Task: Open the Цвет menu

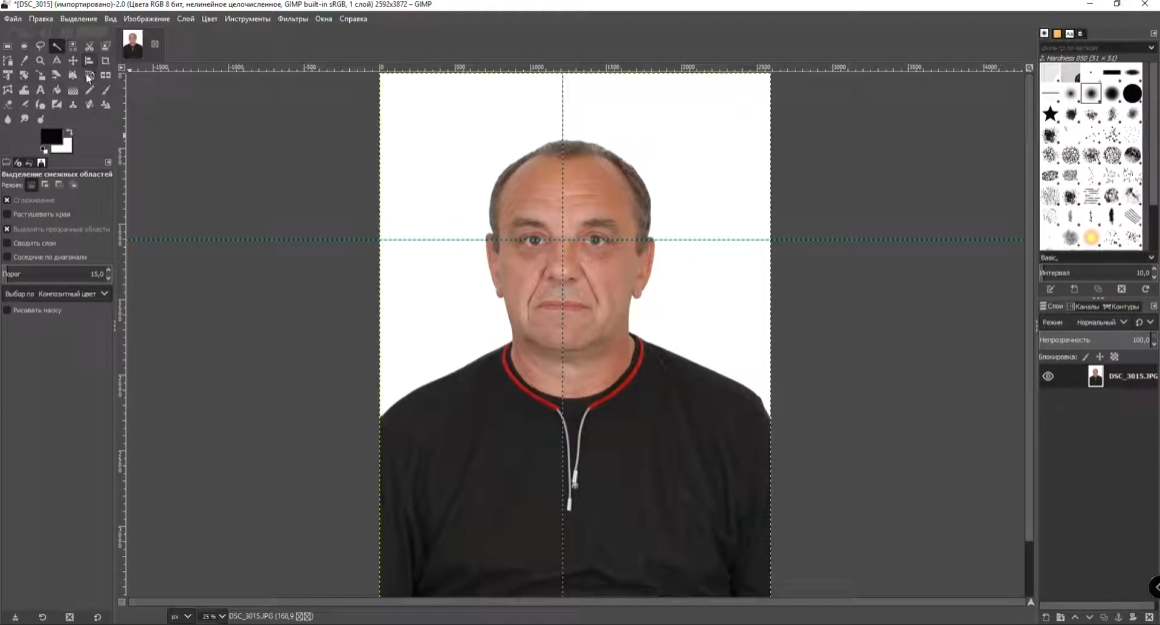Action: coord(209,19)
